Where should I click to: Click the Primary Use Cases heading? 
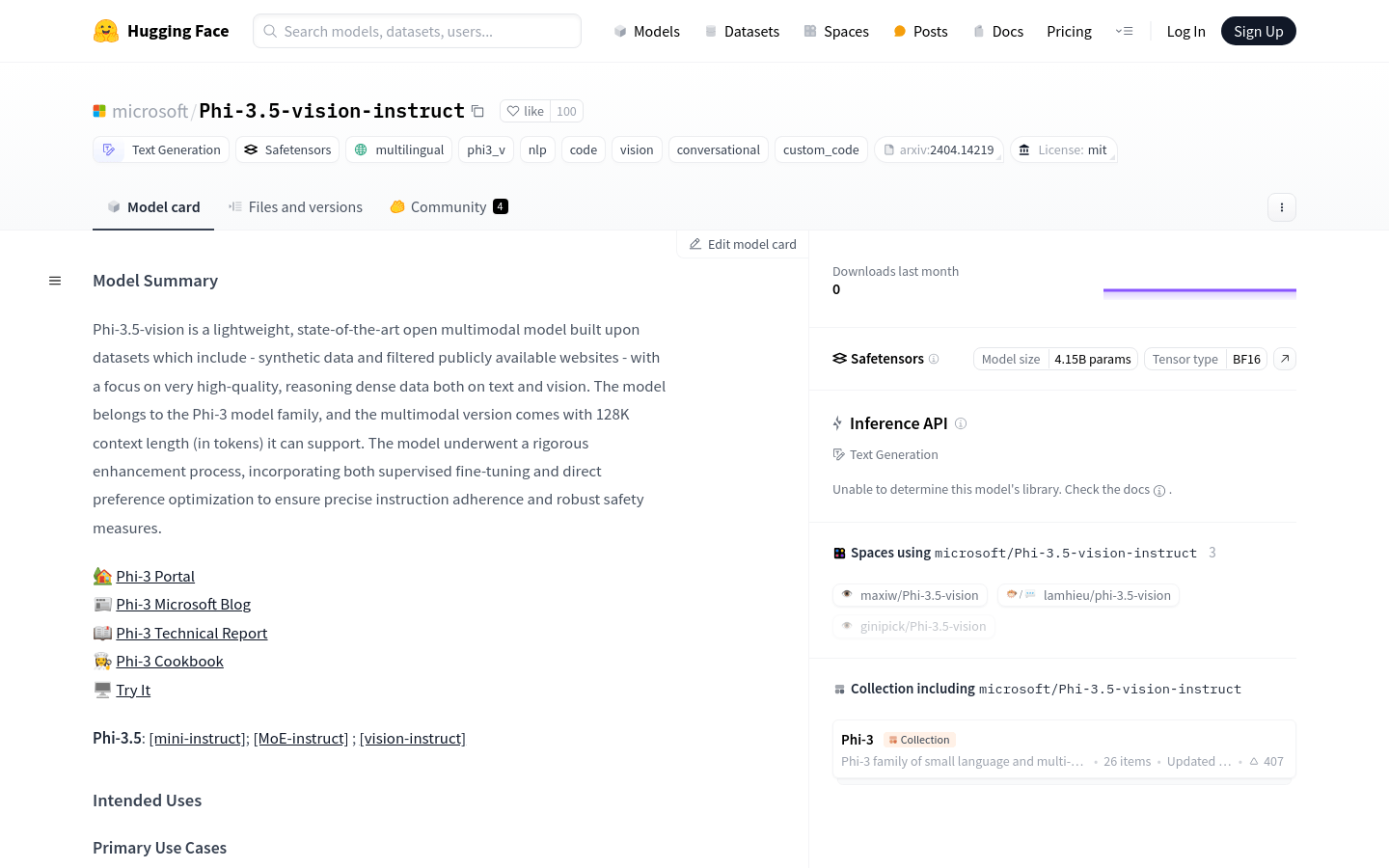(159, 848)
